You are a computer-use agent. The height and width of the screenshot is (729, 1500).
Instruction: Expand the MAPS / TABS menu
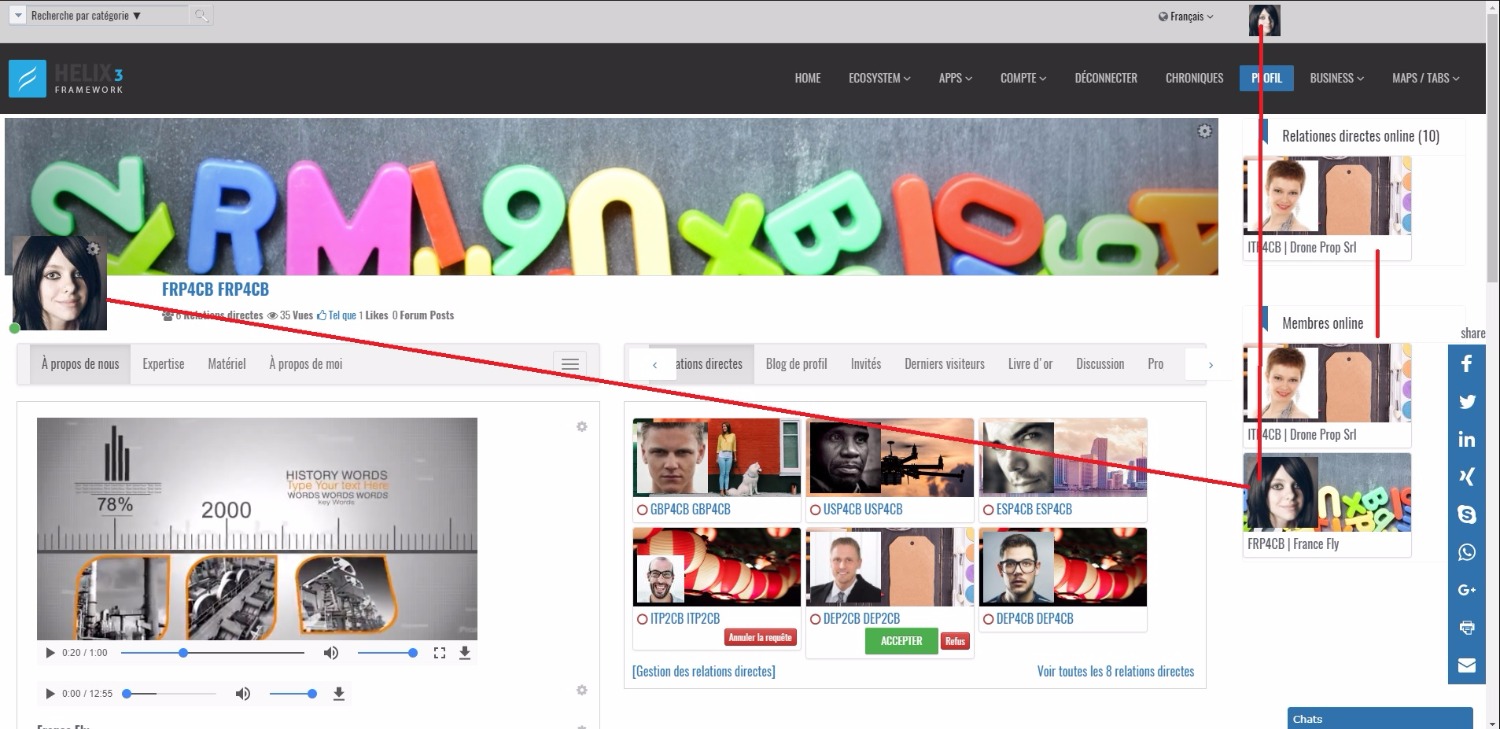1425,78
